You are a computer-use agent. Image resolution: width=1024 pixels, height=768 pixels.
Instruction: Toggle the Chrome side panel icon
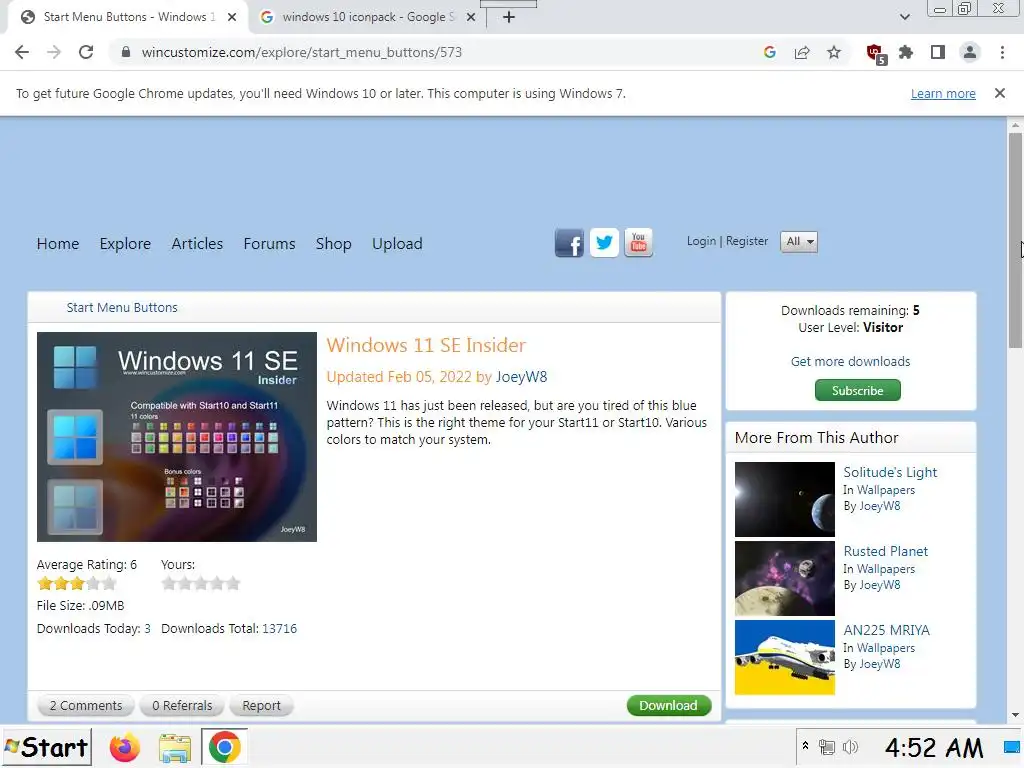pyautogui.click(x=938, y=52)
